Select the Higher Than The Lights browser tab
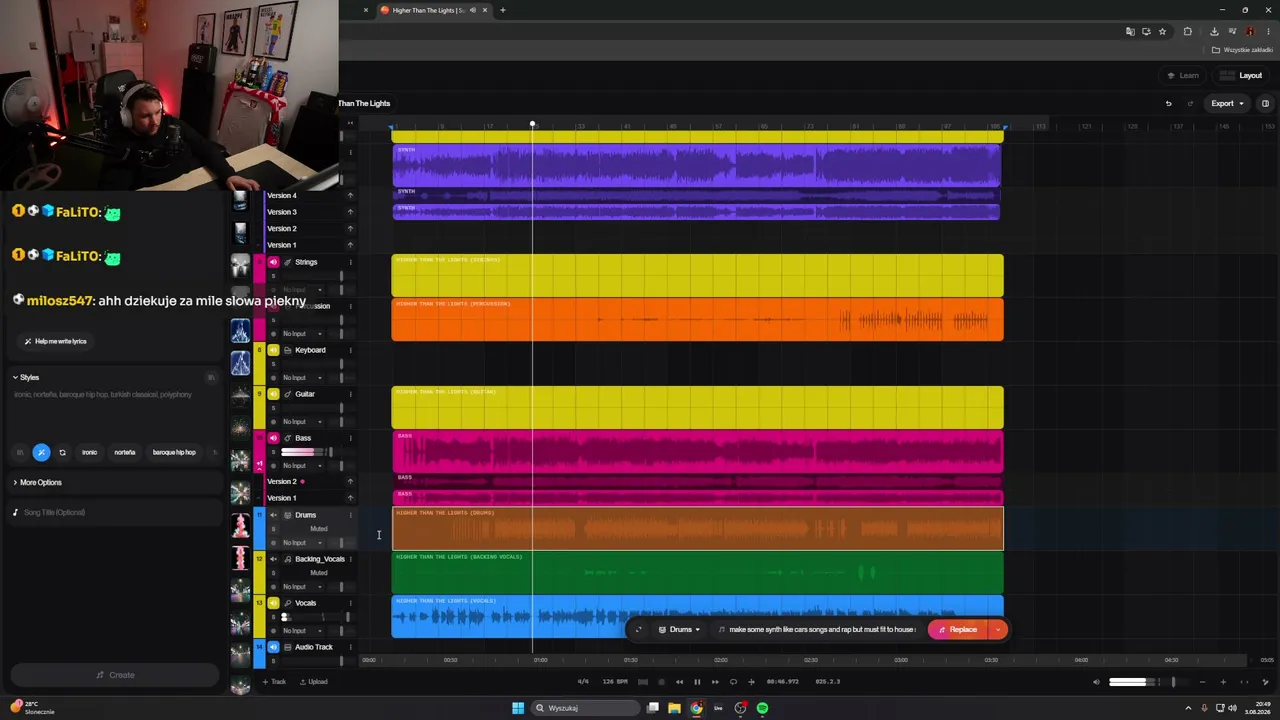 click(x=434, y=10)
